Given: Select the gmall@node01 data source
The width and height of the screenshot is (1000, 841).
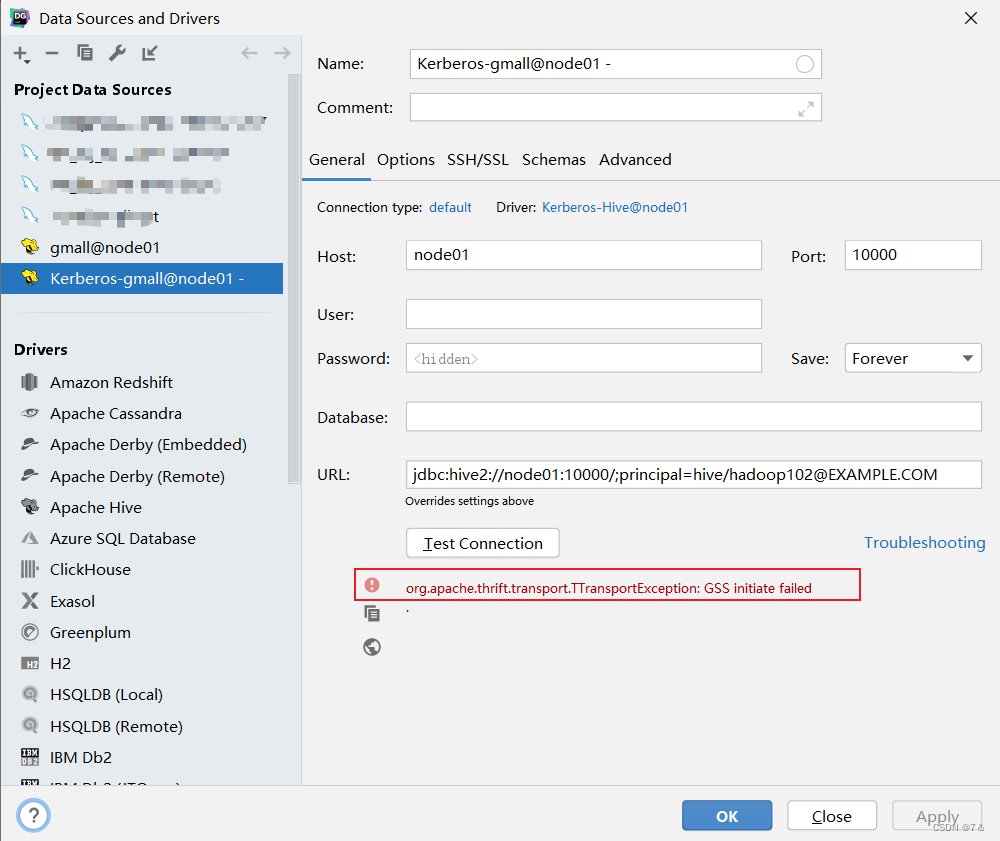Looking at the screenshot, I should click(142, 247).
